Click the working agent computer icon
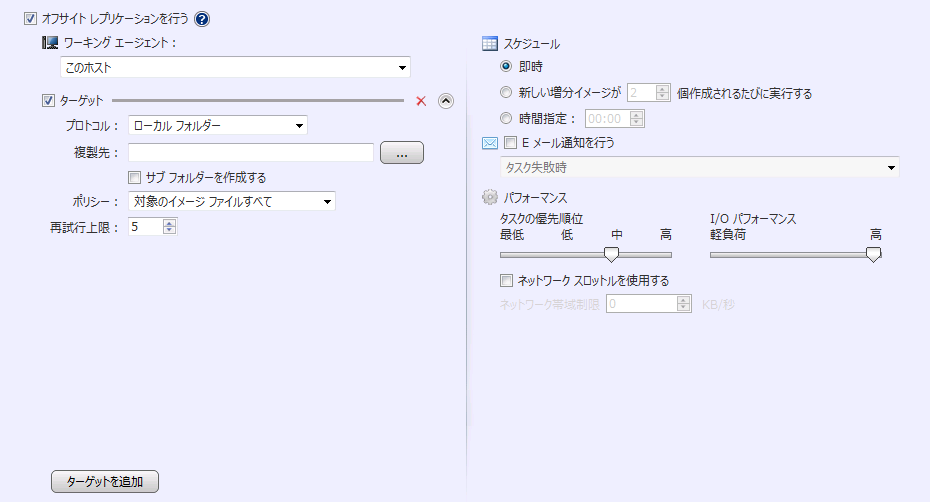 coord(50,42)
